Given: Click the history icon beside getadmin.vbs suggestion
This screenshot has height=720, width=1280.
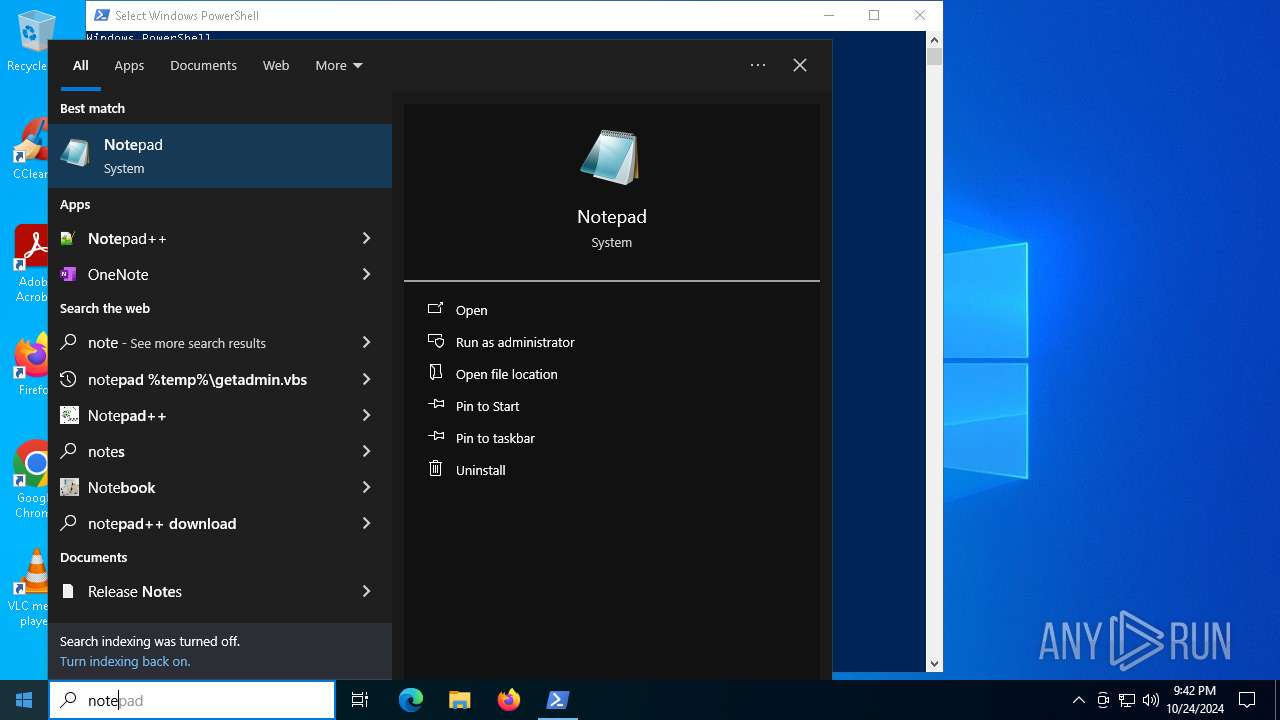Looking at the screenshot, I should (68, 379).
